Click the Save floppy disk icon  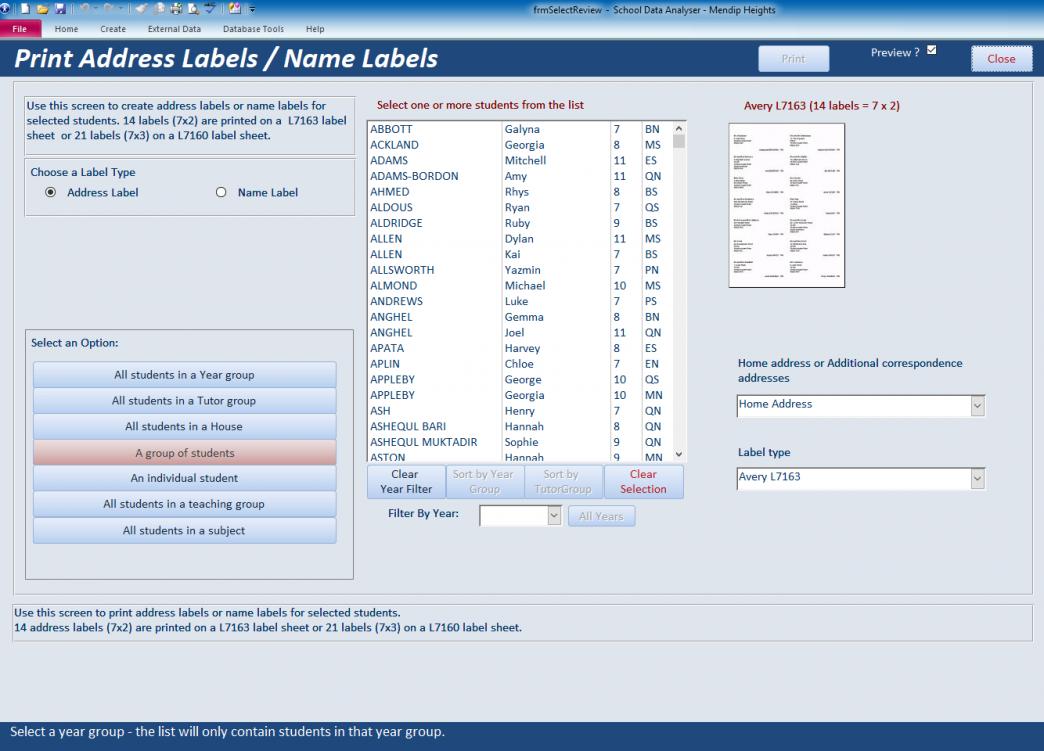coord(60,9)
